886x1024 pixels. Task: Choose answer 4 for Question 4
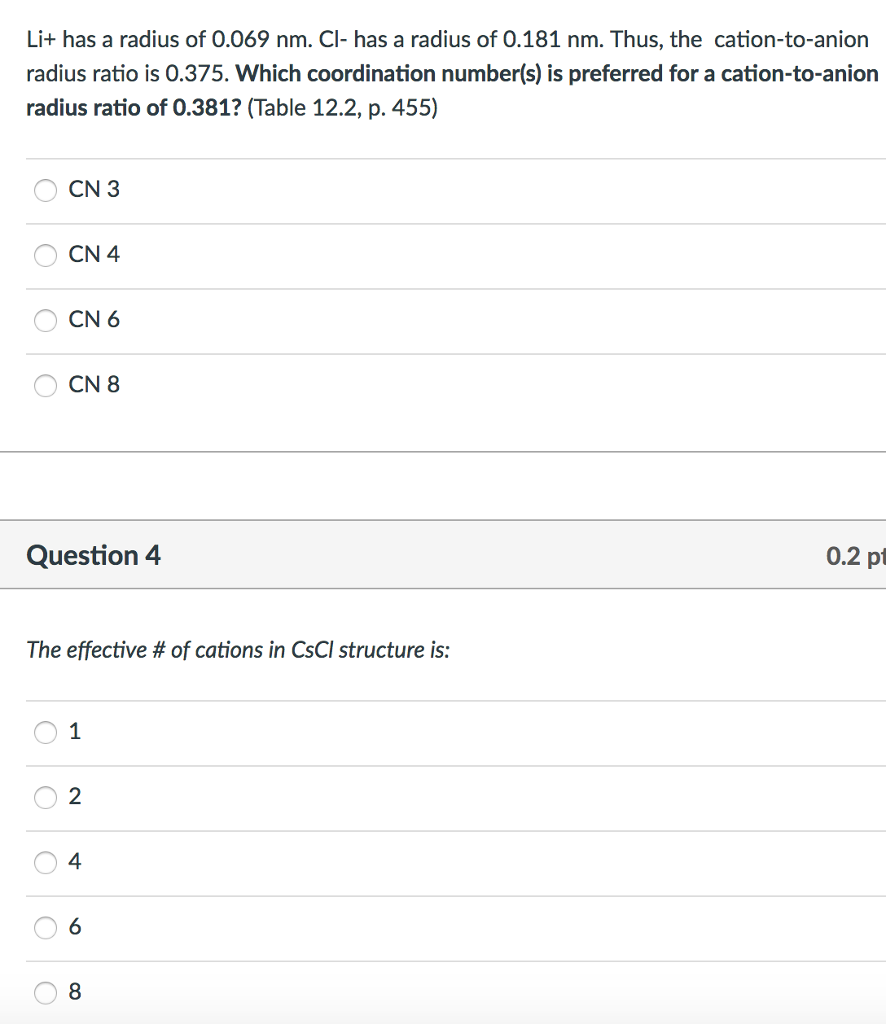click(x=45, y=862)
